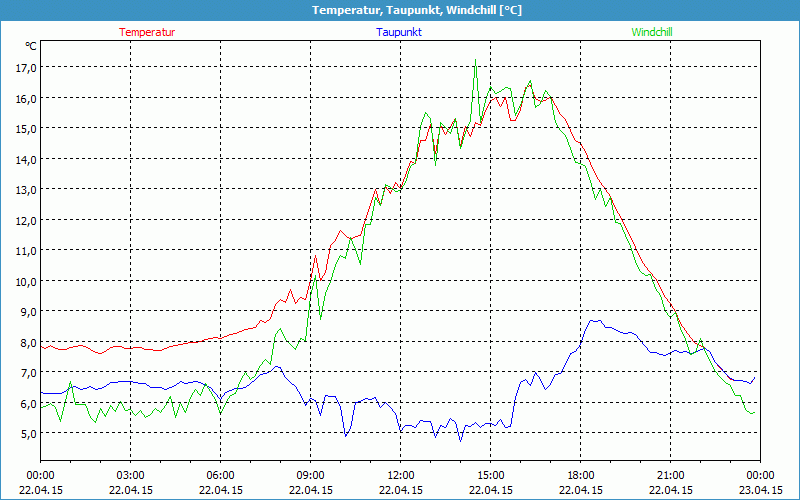The height and width of the screenshot is (500, 800).
Task: Click the 03:00 time axis label
Action: [130, 475]
